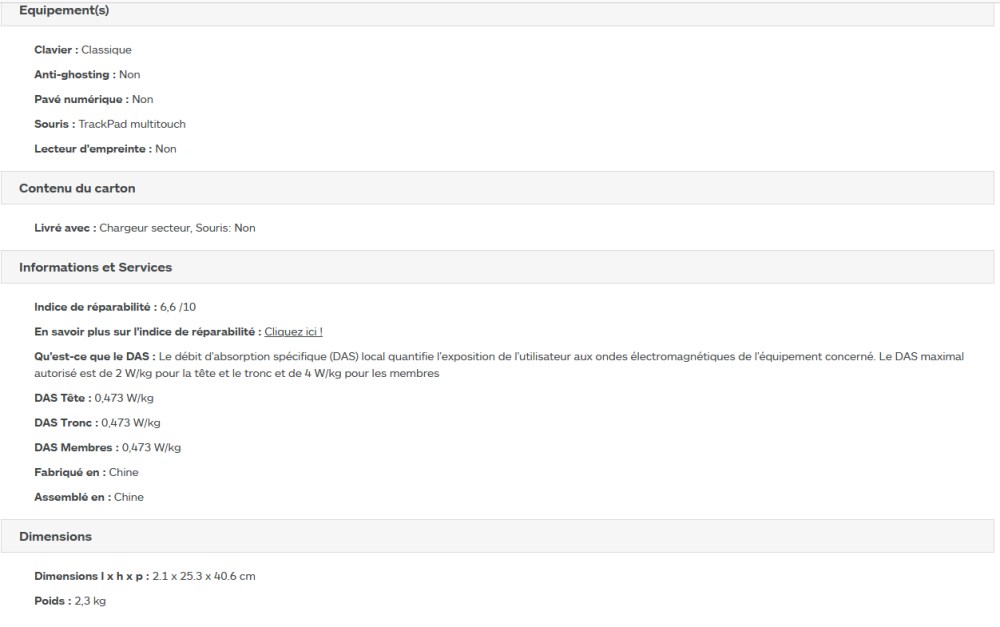Click the DAS Tronc row
This screenshot has height=627, width=1000.
point(97,423)
